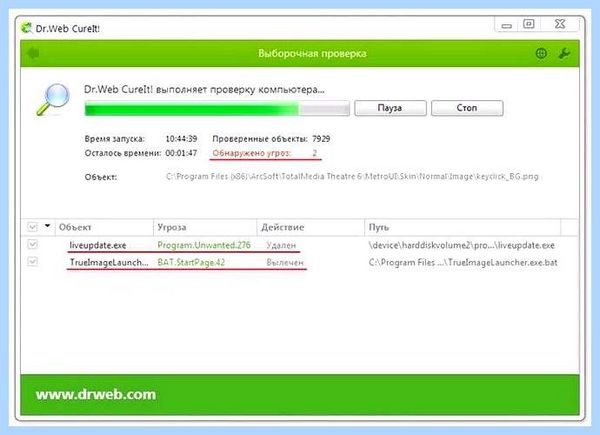600x435 pixels.
Task: Click the scanned object file path
Action: (x=352, y=176)
